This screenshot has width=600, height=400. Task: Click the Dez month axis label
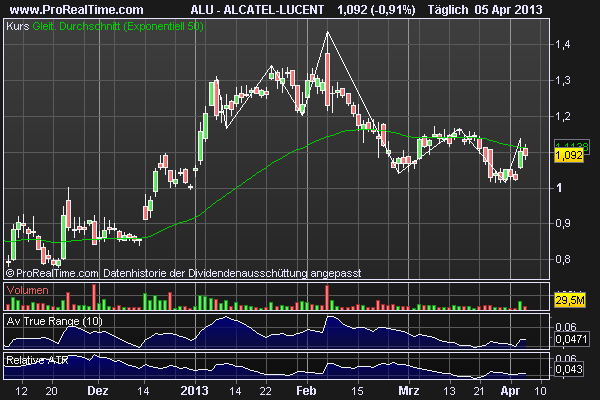(98, 391)
